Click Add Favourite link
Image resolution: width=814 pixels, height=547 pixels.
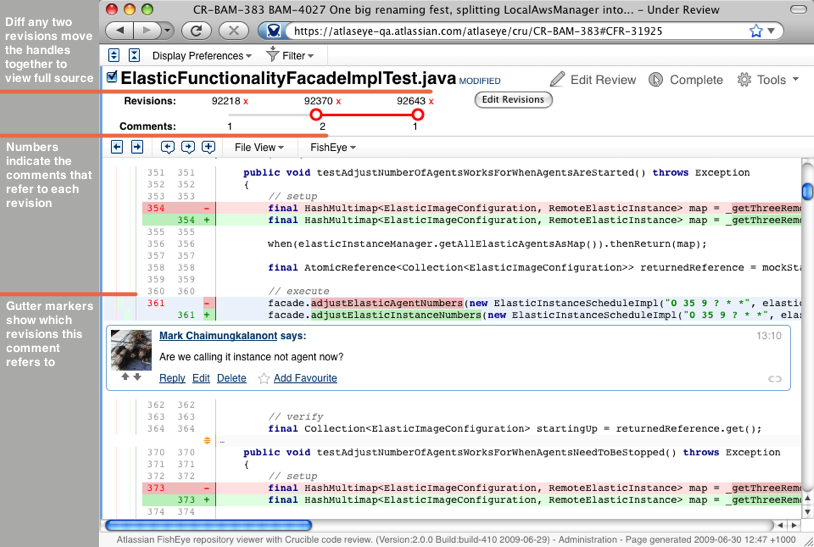[x=305, y=378]
